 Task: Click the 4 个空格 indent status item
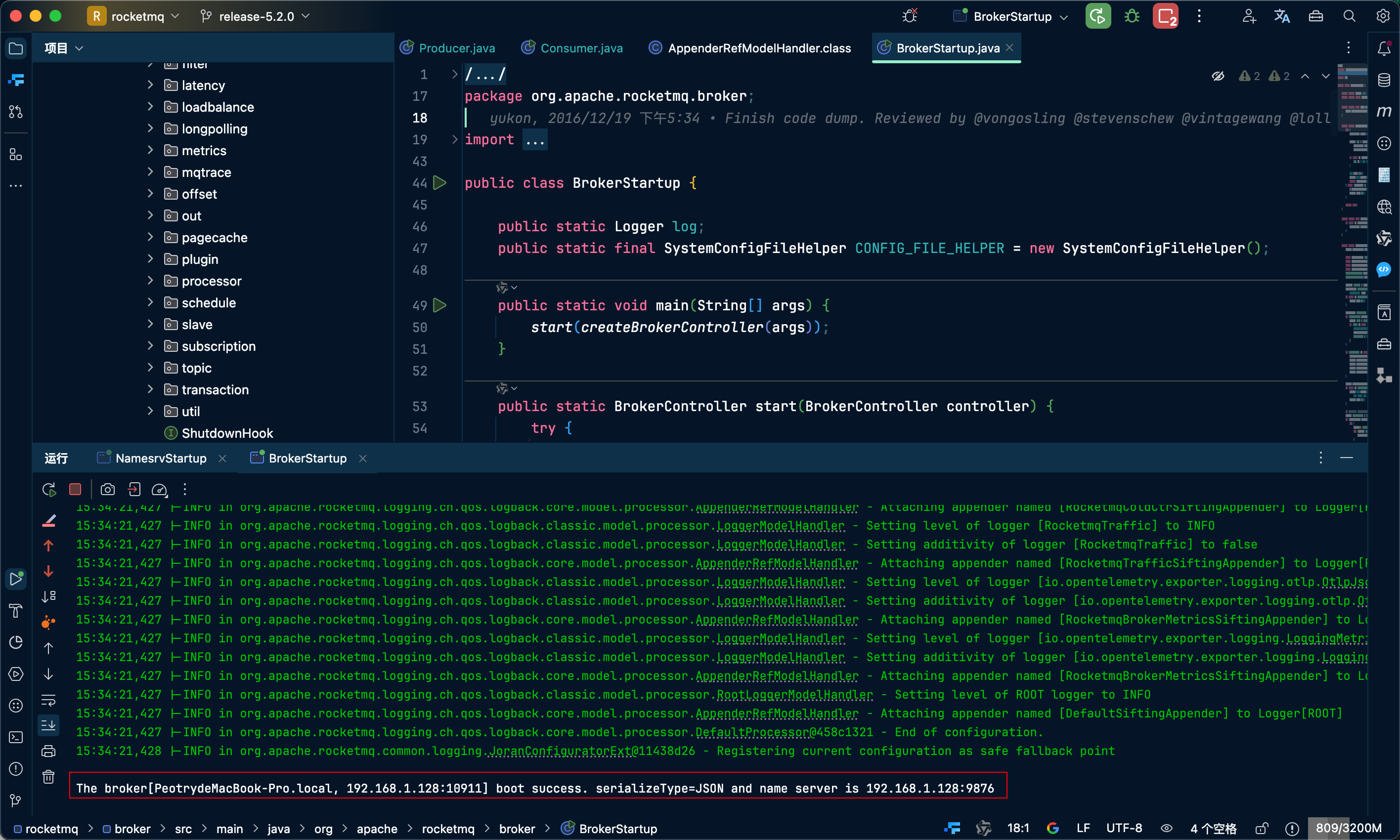coord(1213,829)
